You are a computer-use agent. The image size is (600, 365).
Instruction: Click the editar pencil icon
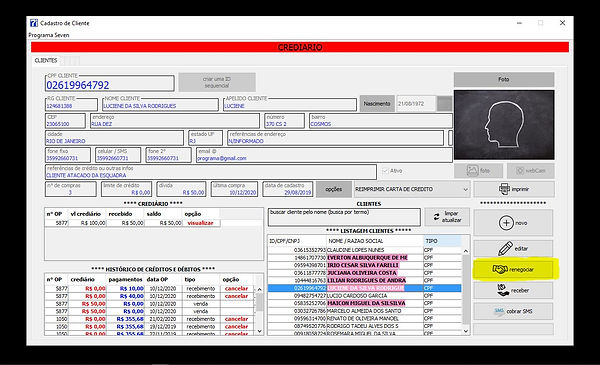tap(505, 248)
